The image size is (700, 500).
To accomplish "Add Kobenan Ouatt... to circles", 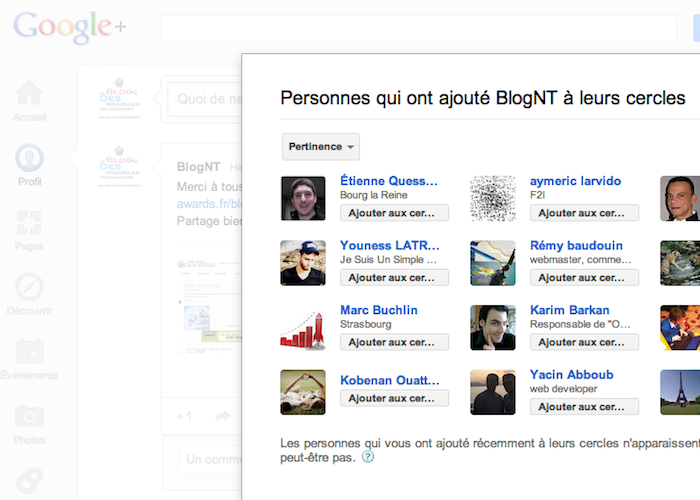I will pyautogui.click(x=394, y=398).
